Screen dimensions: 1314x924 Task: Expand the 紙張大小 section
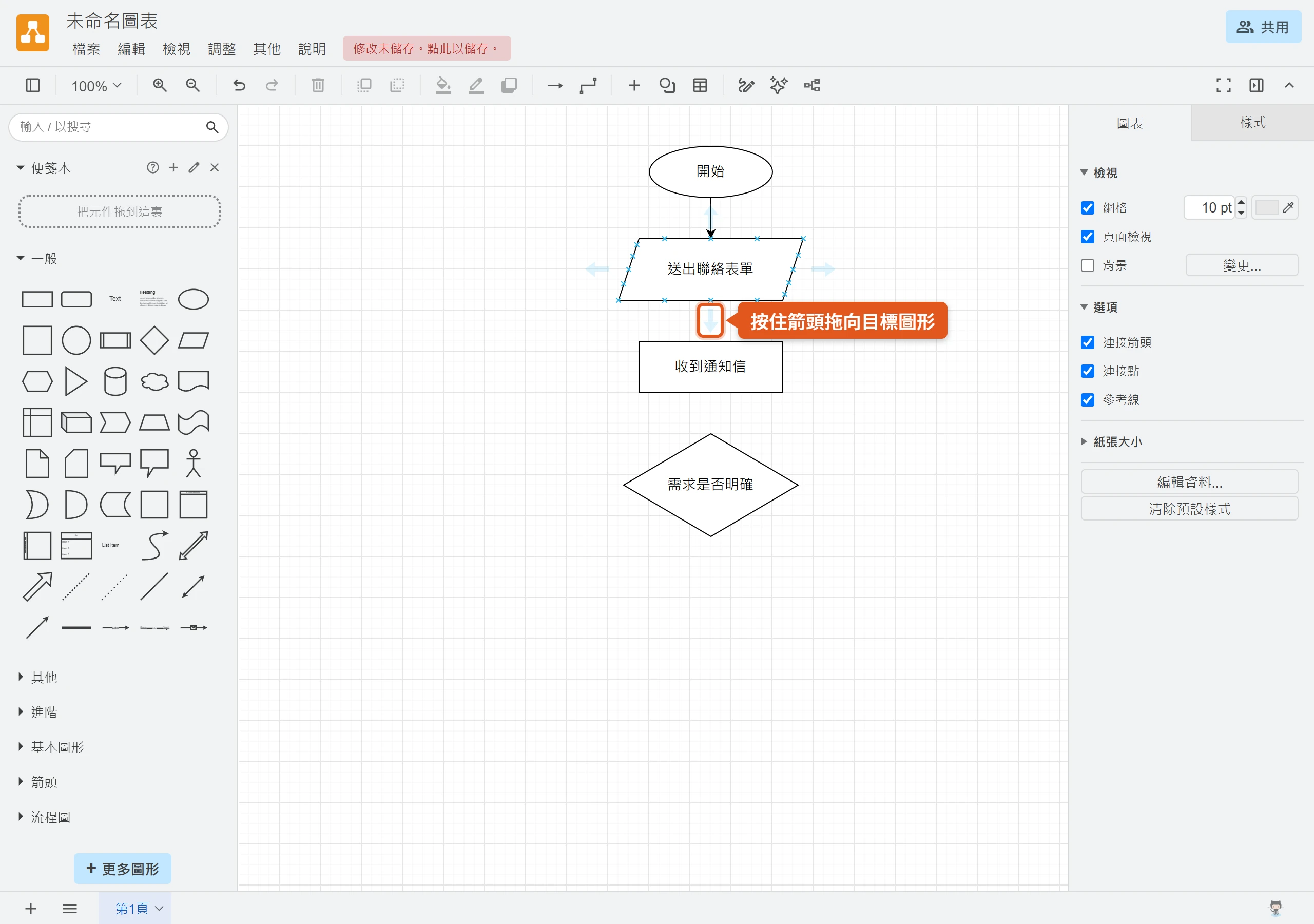(x=1111, y=442)
